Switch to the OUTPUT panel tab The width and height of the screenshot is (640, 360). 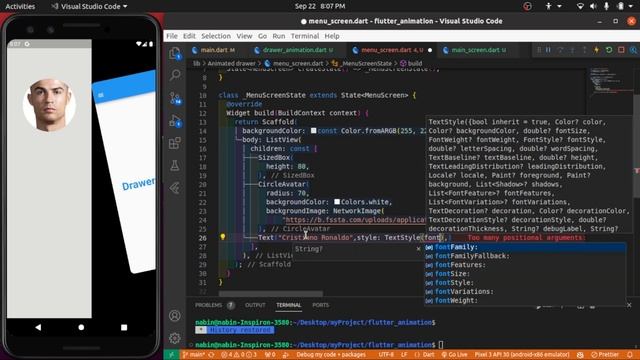click(255, 305)
